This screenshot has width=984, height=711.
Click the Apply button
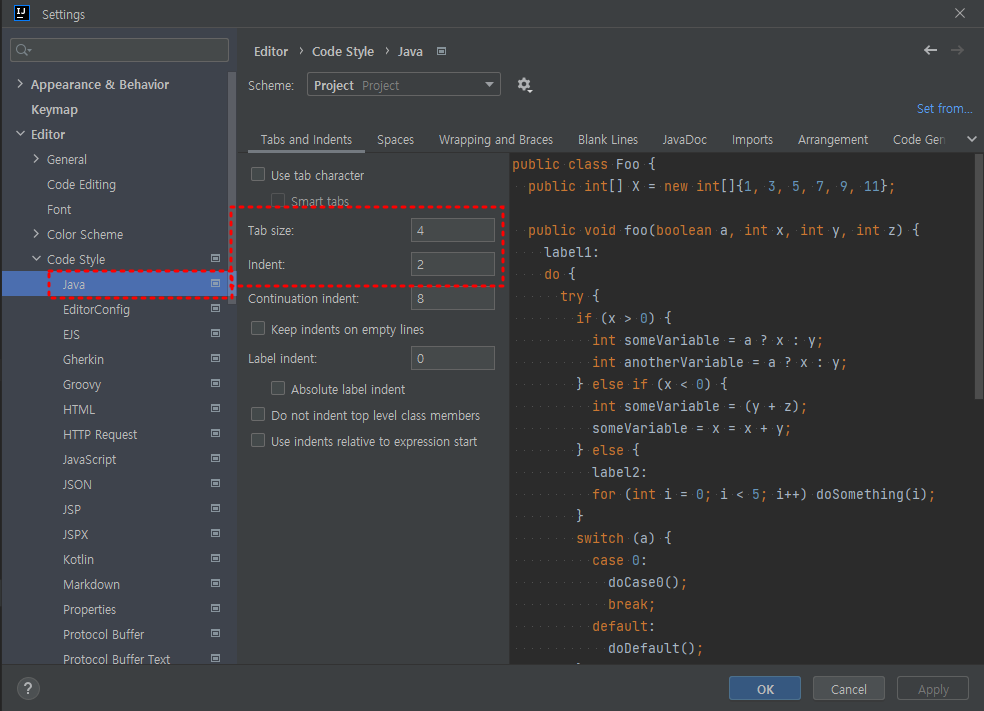[x=933, y=688]
